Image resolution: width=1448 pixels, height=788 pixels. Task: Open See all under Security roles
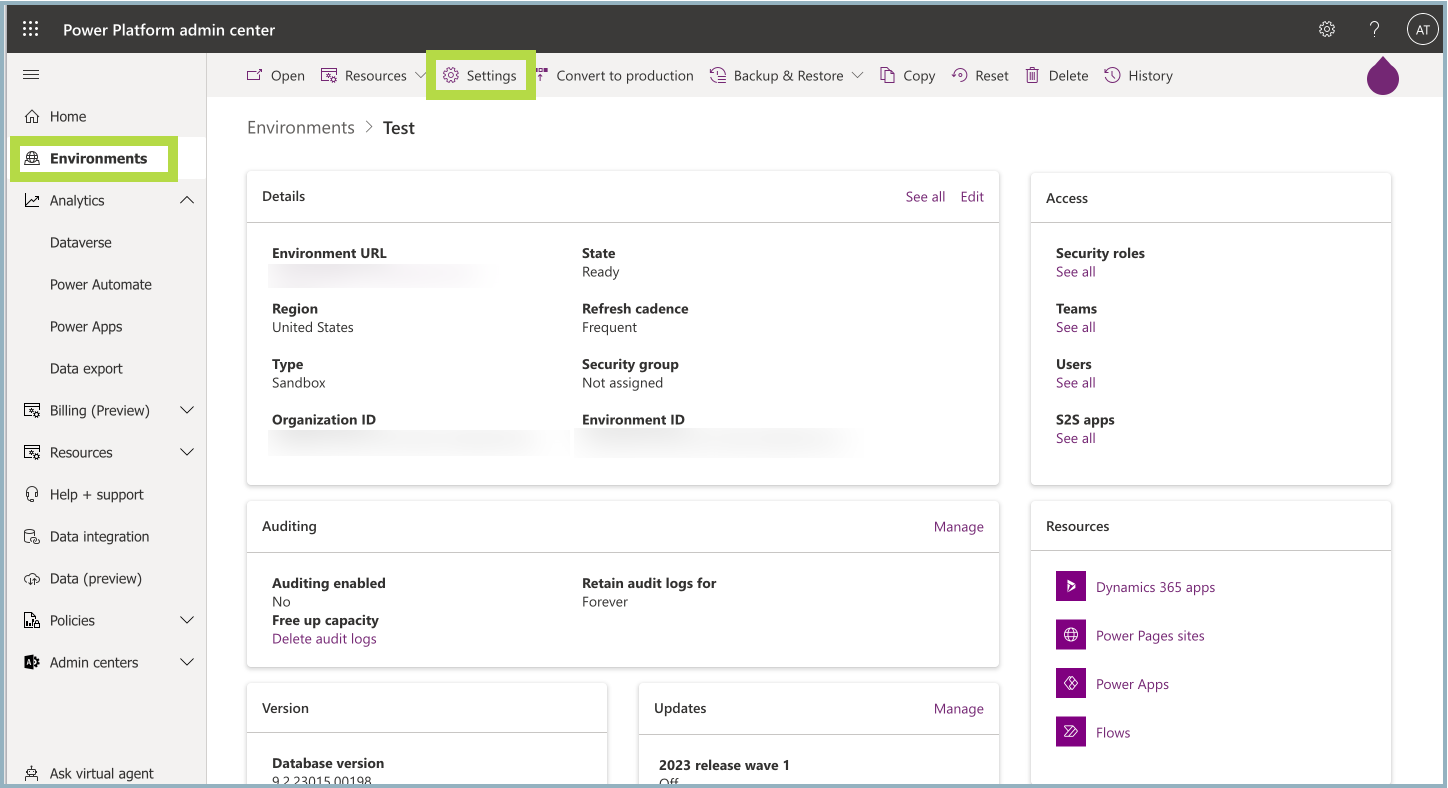coord(1076,272)
